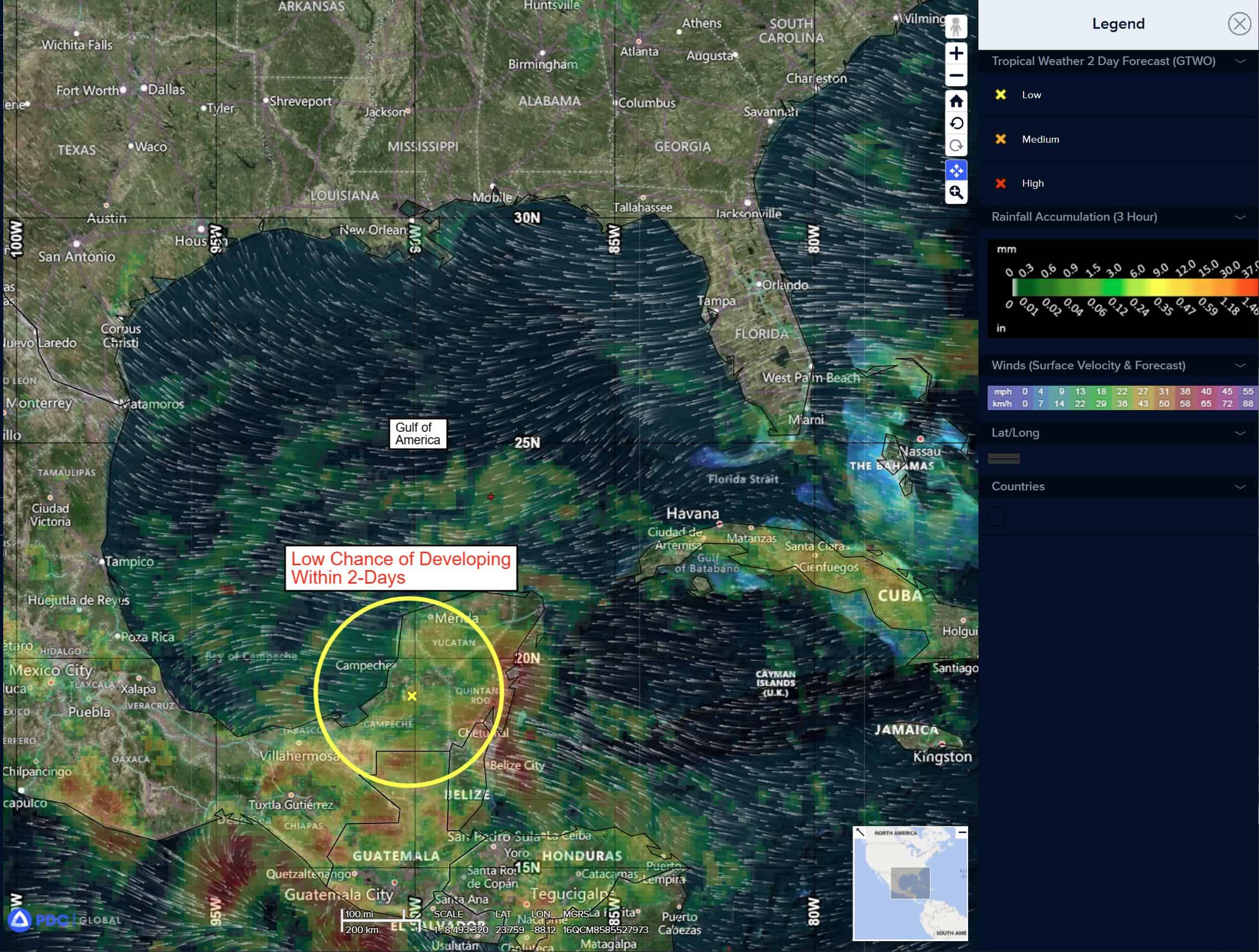Click the zoom out minus button
Screen dimensions: 1259x952
(x=956, y=76)
